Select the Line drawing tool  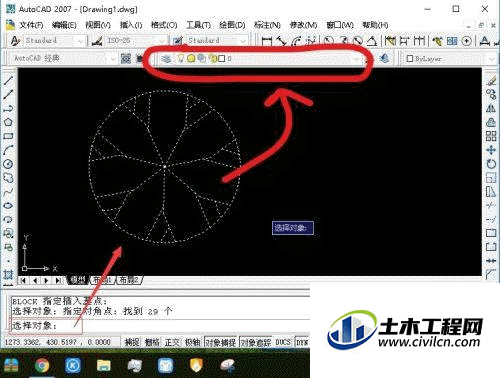[x=8, y=80]
